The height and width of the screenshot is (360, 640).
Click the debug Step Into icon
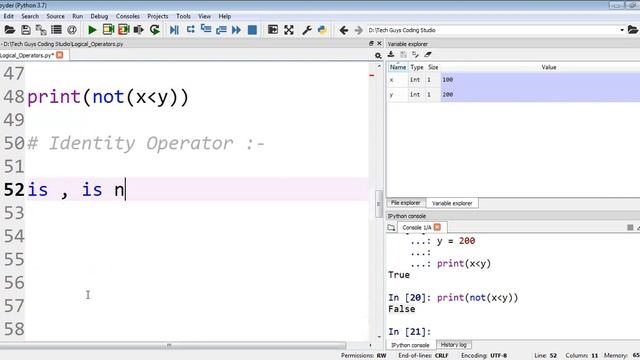(206, 29)
